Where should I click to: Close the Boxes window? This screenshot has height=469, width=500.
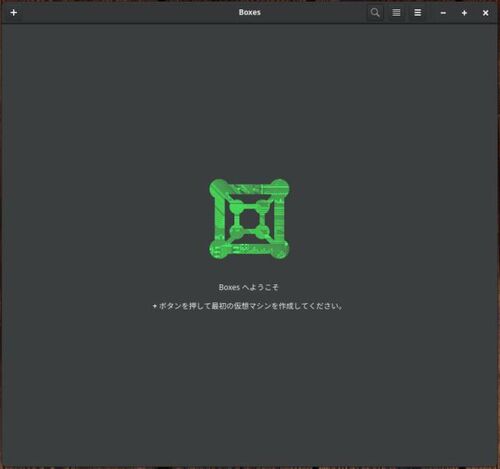(x=486, y=13)
